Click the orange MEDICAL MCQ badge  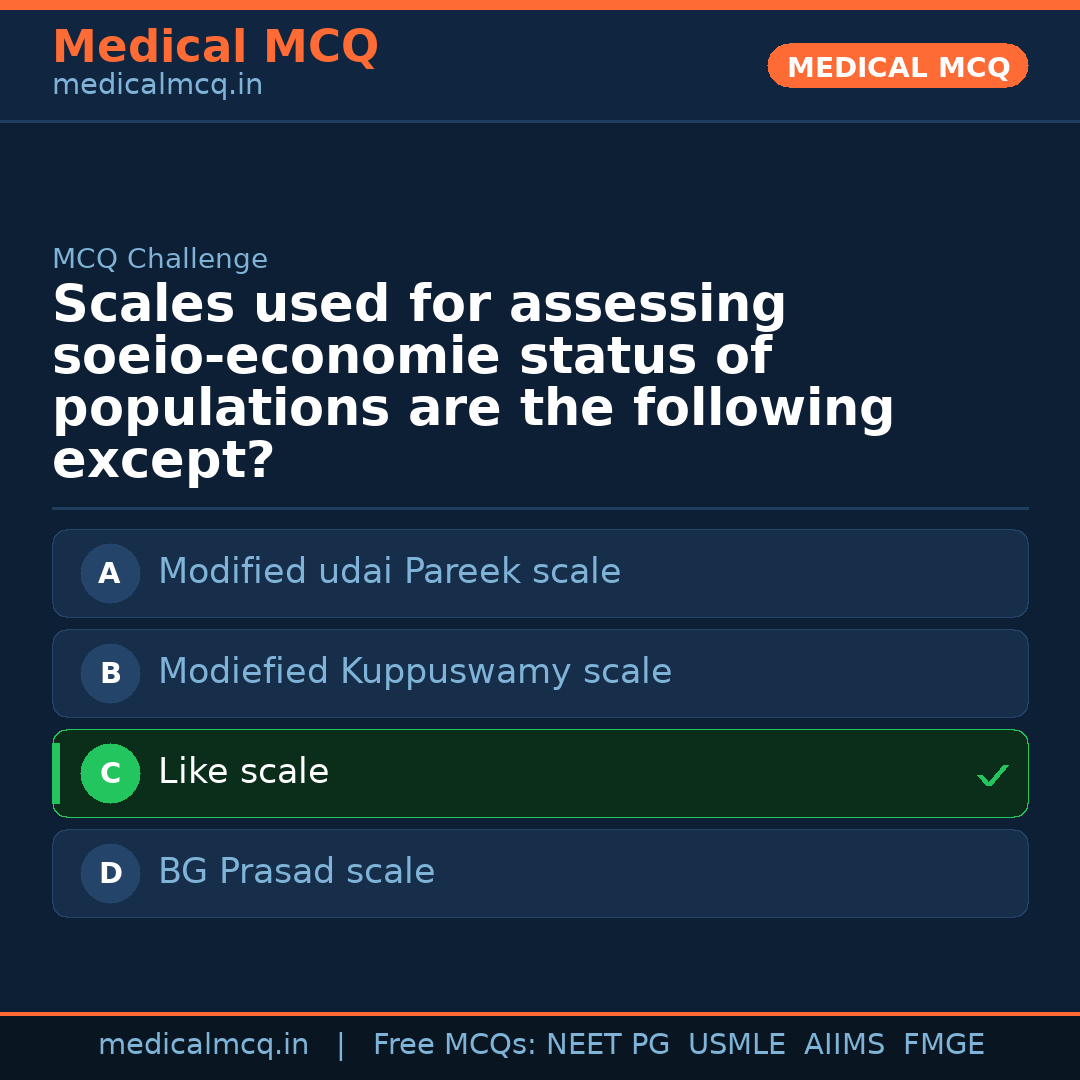coord(897,66)
